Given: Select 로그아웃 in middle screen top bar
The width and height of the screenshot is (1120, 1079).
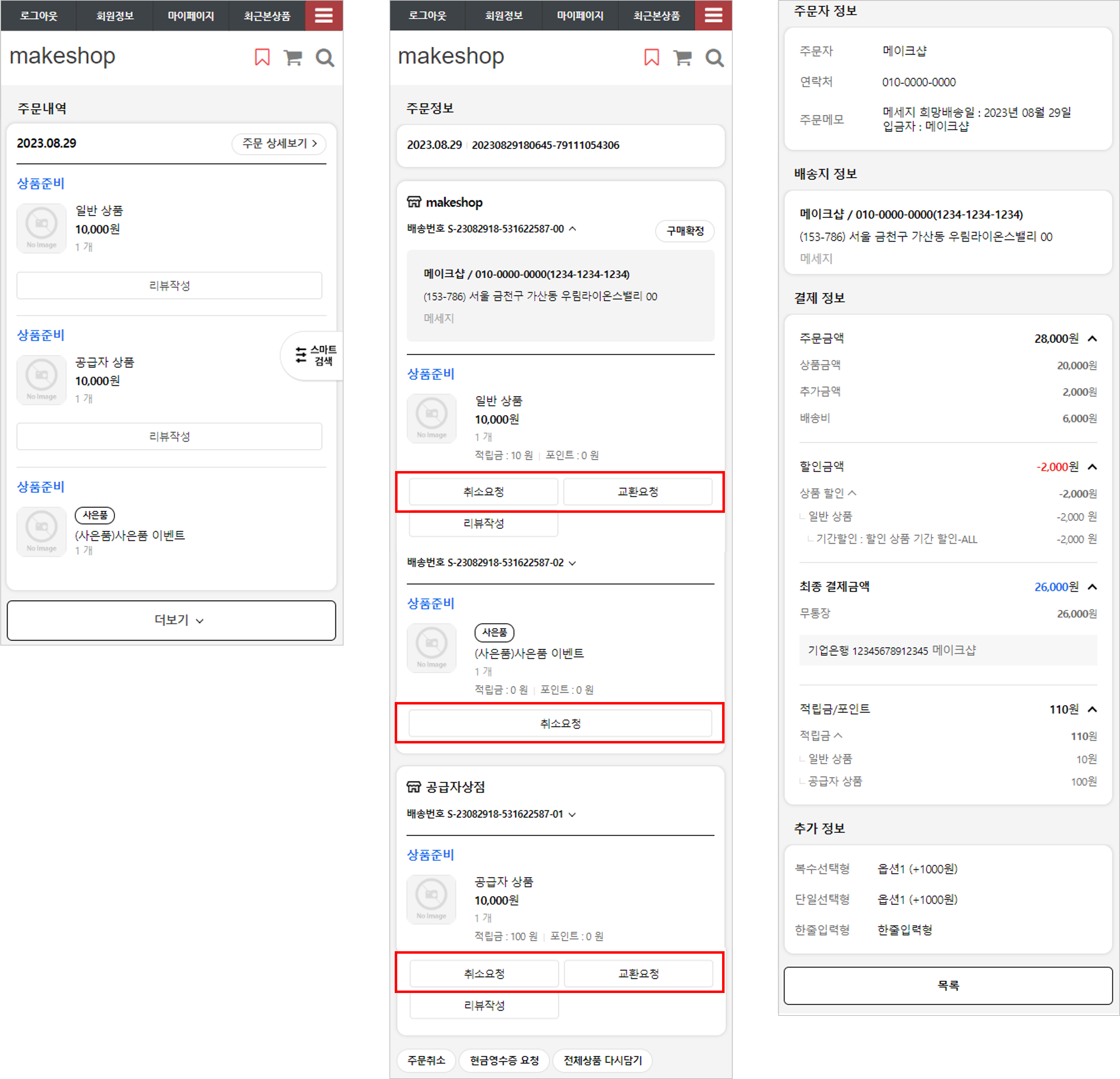Looking at the screenshot, I should click(x=427, y=15).
